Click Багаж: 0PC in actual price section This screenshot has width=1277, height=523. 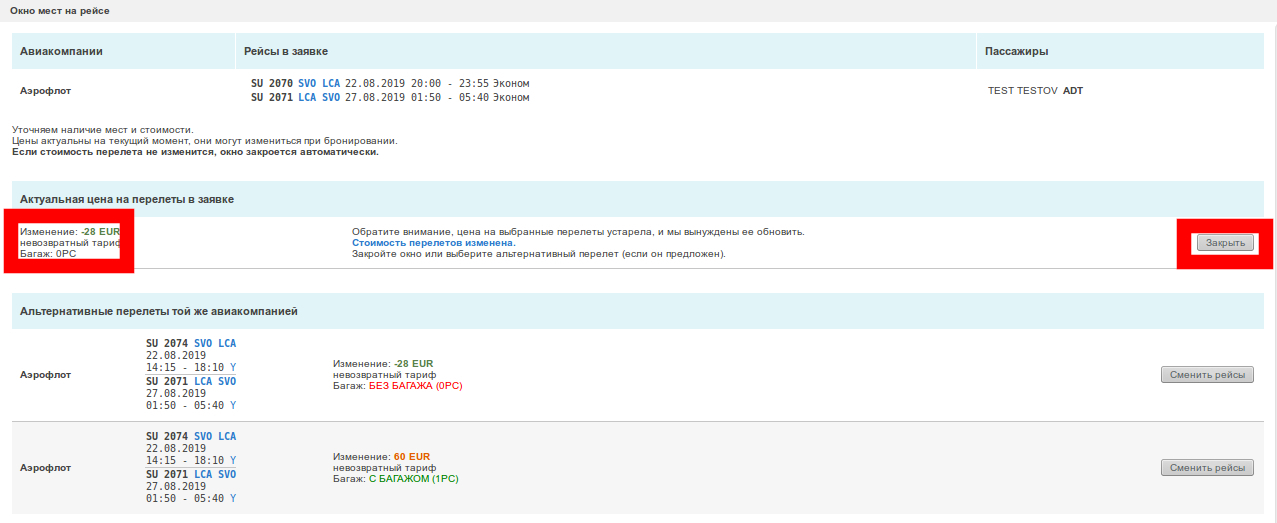point(48,253)
